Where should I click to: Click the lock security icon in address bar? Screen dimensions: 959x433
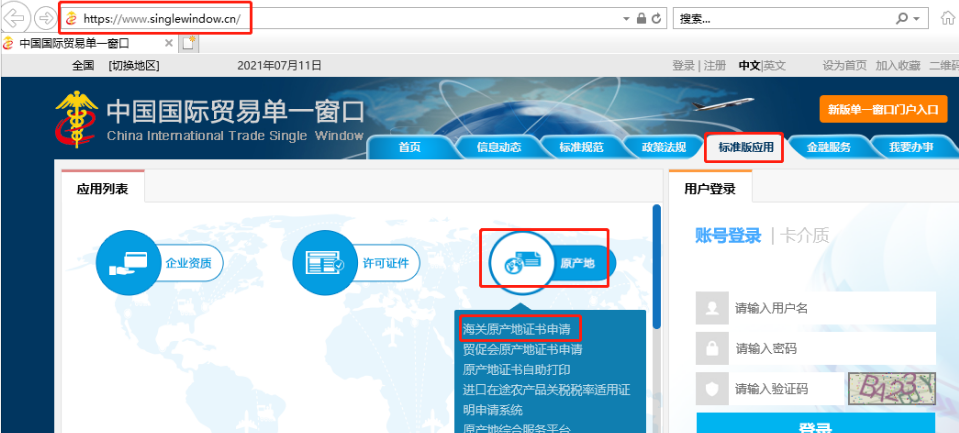[x=641, y=19]
